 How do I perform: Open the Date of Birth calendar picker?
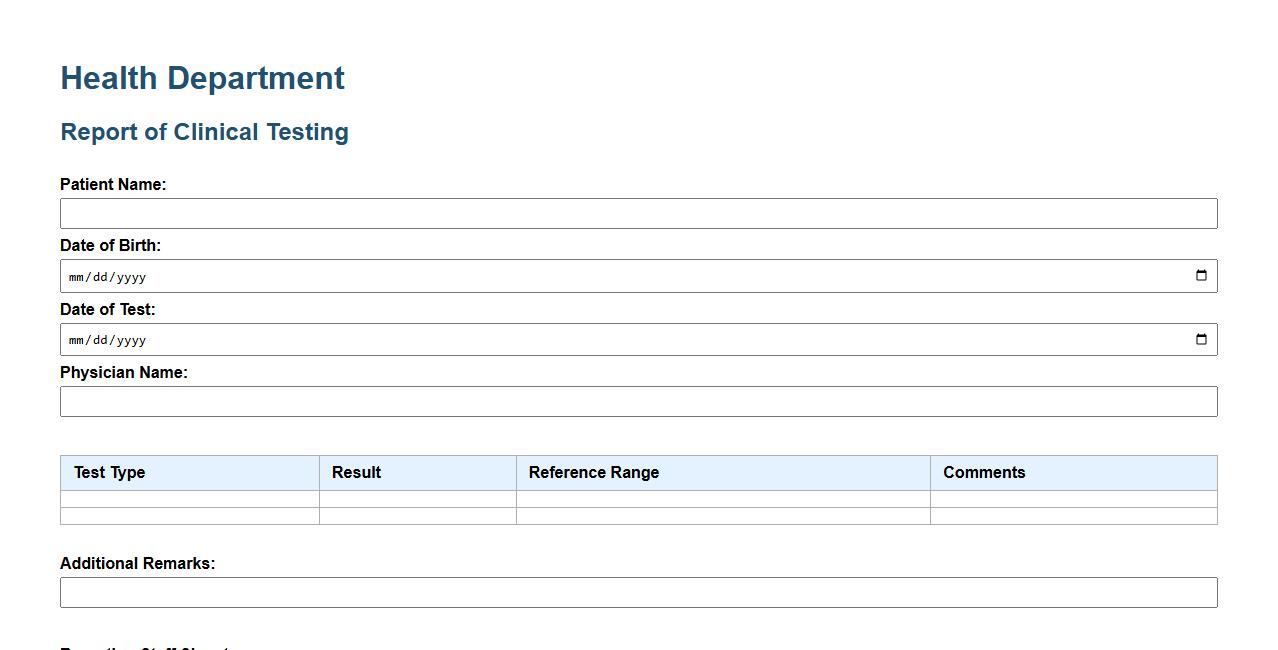pos(1201,276)
